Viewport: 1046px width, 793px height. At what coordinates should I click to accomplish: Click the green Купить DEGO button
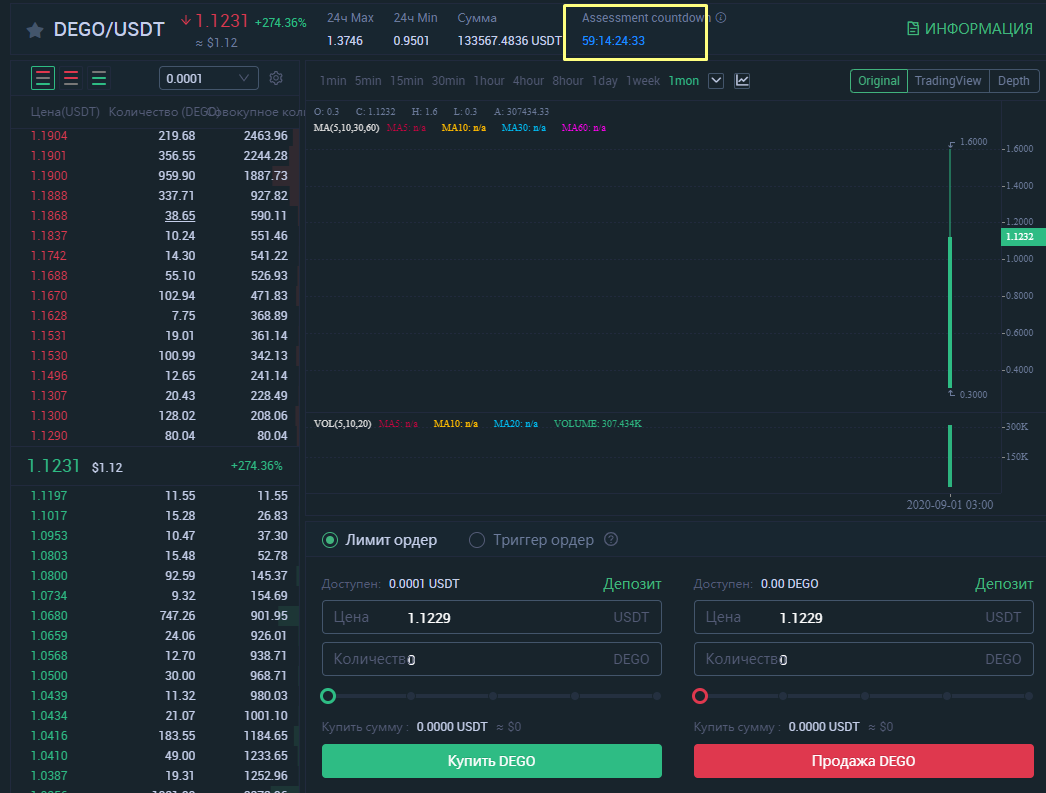click(x=491, y=761)
